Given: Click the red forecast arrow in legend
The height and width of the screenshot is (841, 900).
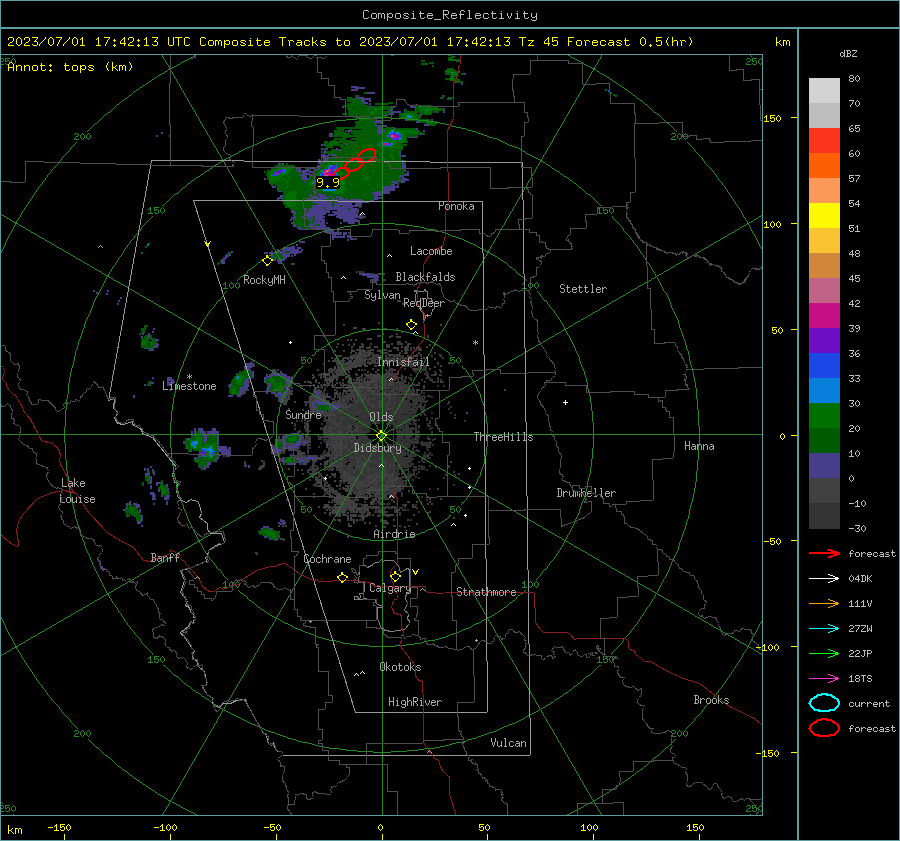Looking at the screenshot, I should pos(824,553).
